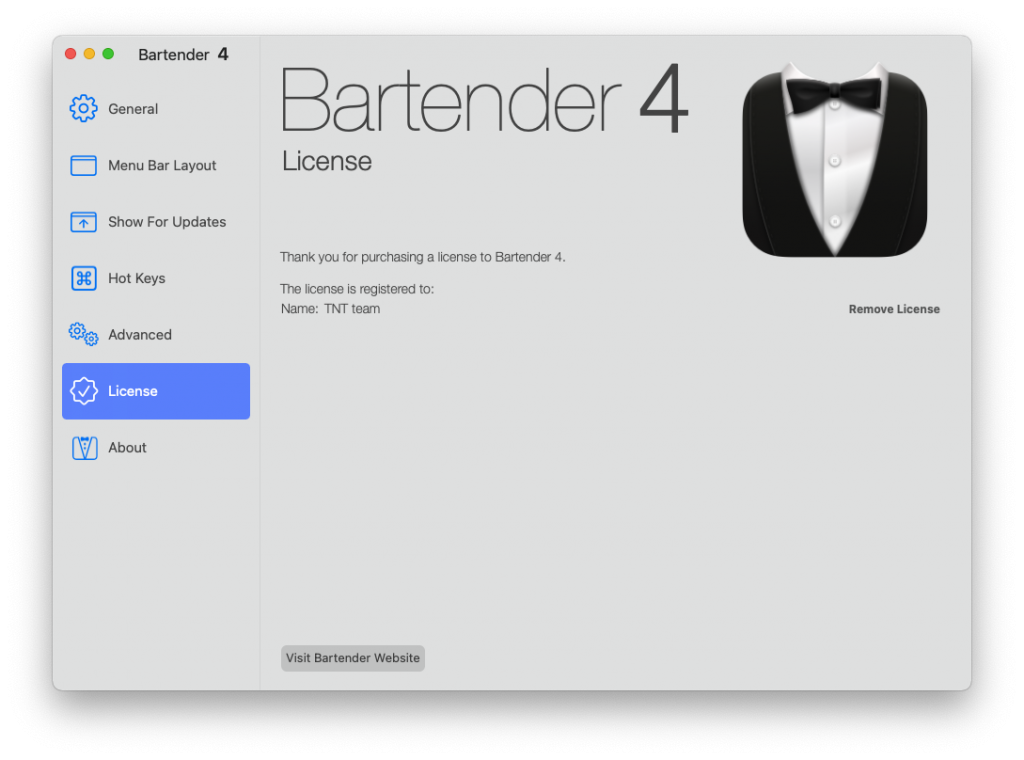Click "Thank you for purchasing a license" text
The height and width of the screenshot is (760, 1024).
[423, 257]
